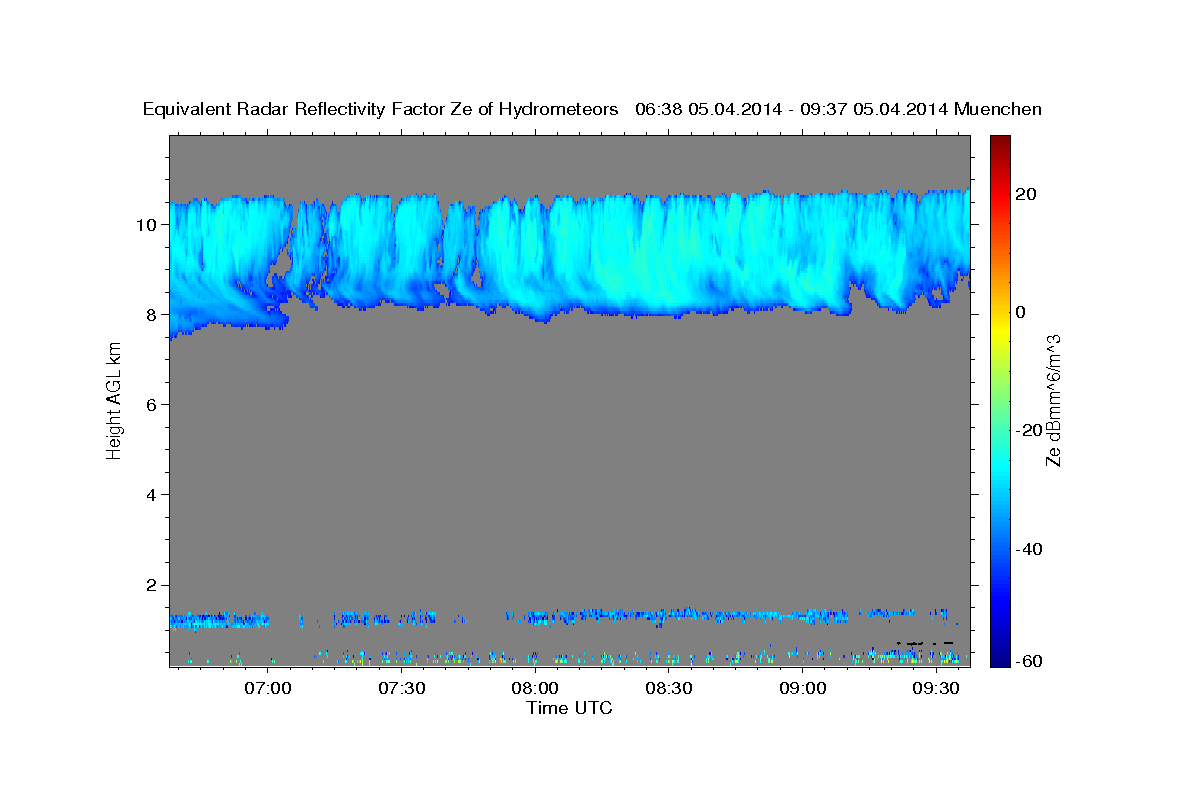Click the 09:30 time tick label

point(936,689)
